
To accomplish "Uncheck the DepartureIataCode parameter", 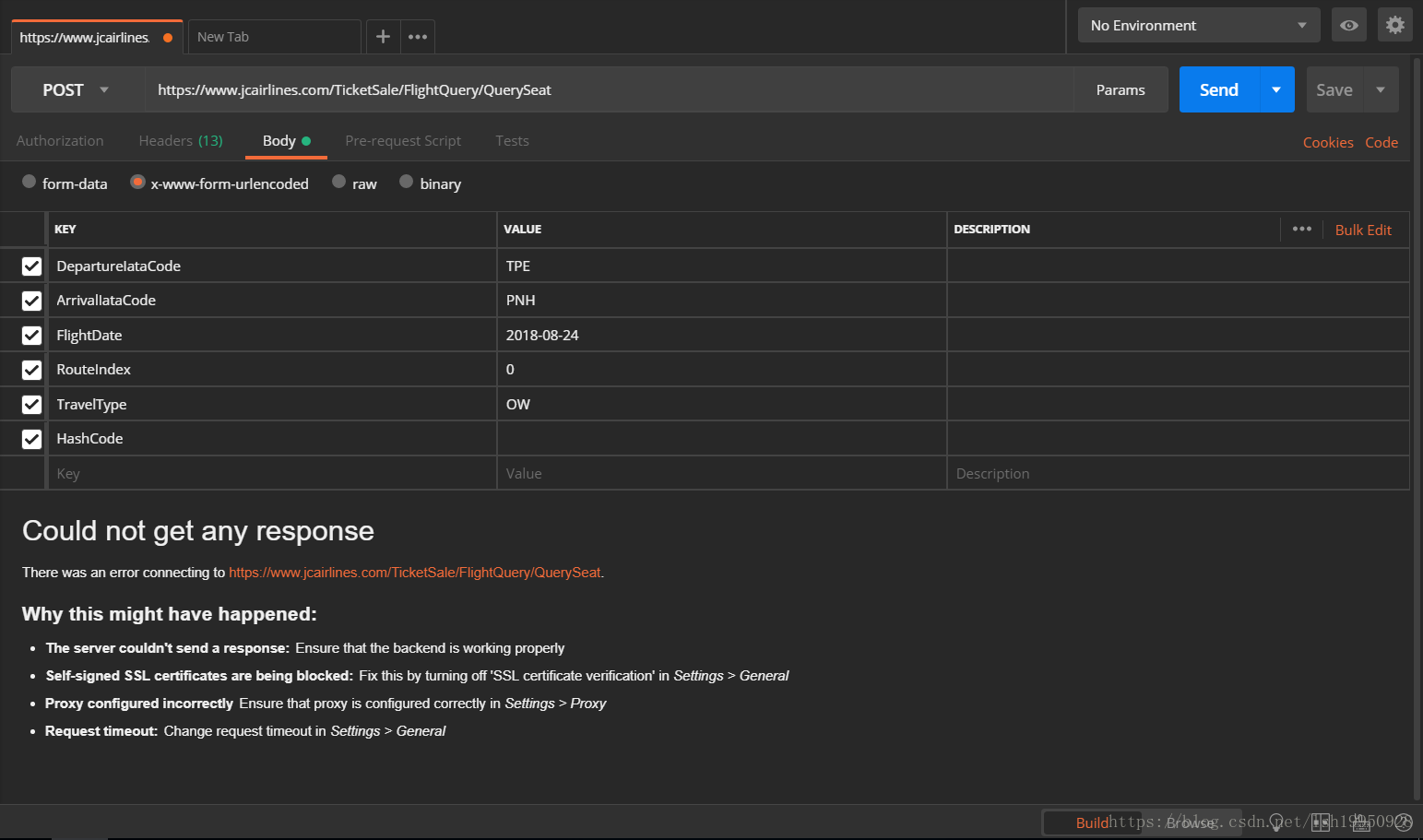I will pos(31,266).
